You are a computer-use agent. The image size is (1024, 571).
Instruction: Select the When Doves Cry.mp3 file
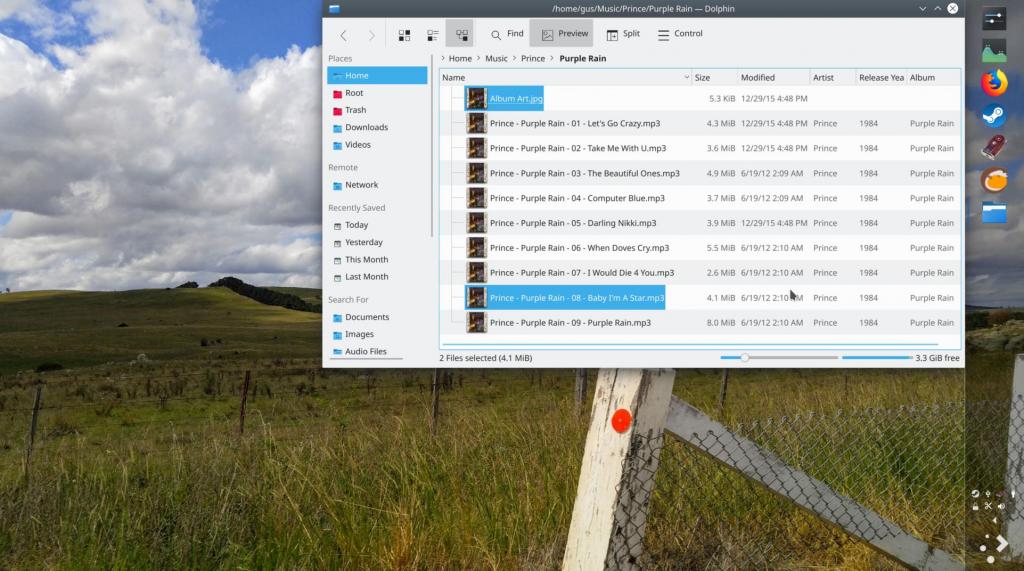click(579, 248)
